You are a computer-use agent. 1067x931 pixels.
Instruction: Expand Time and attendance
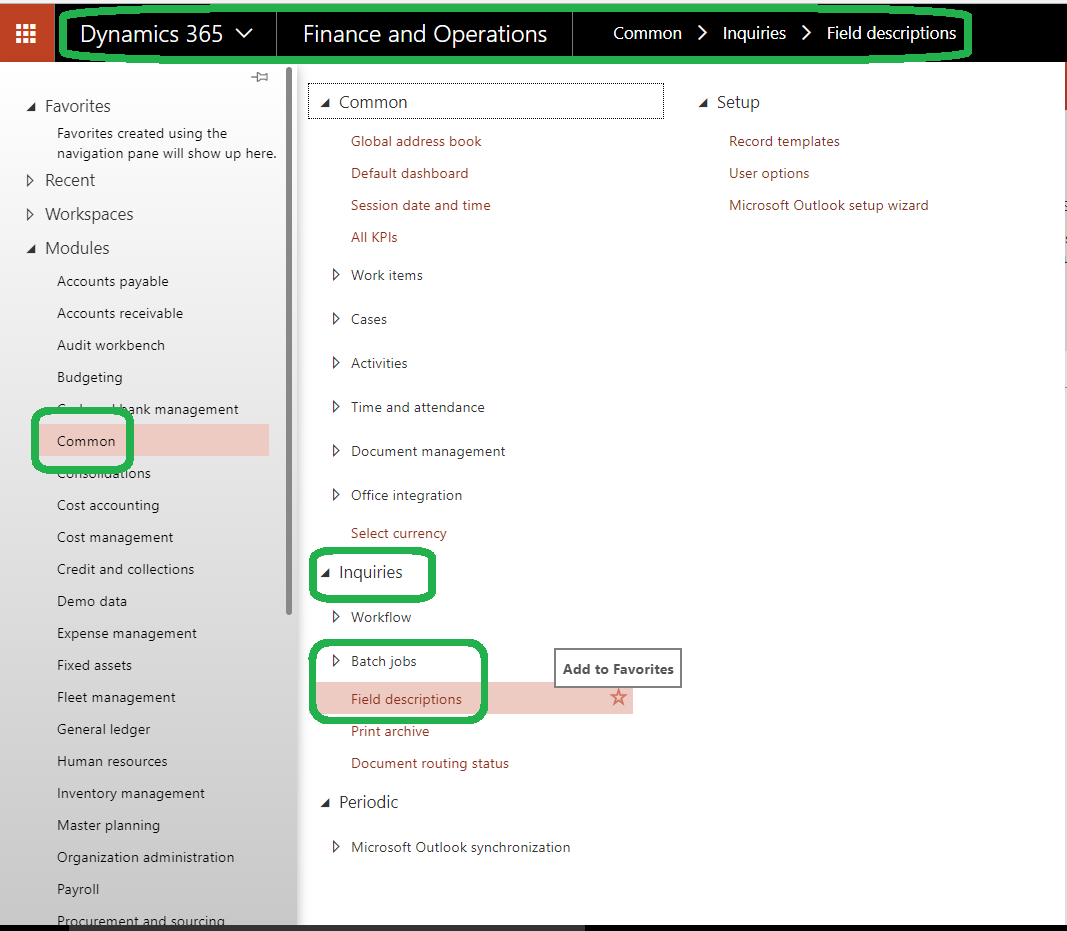[335, 407]
